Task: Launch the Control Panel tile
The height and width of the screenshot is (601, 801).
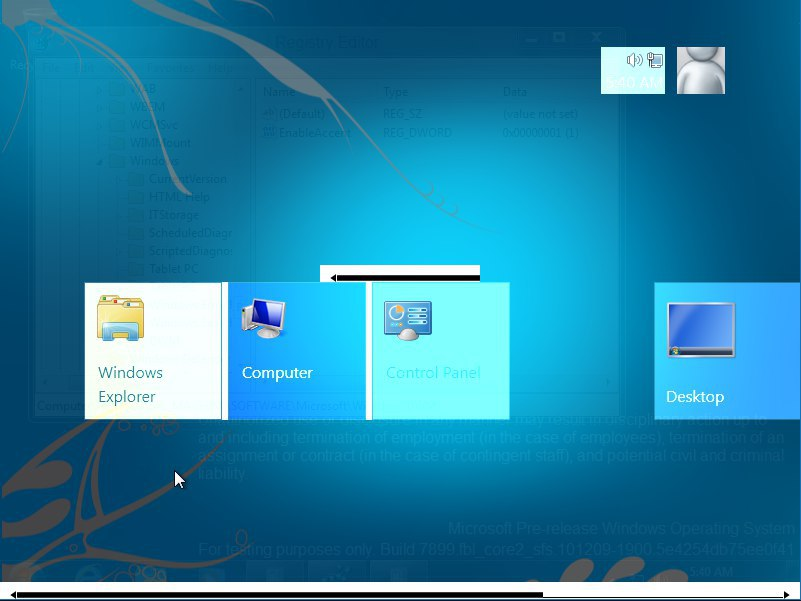Action: tap(441, 351)
